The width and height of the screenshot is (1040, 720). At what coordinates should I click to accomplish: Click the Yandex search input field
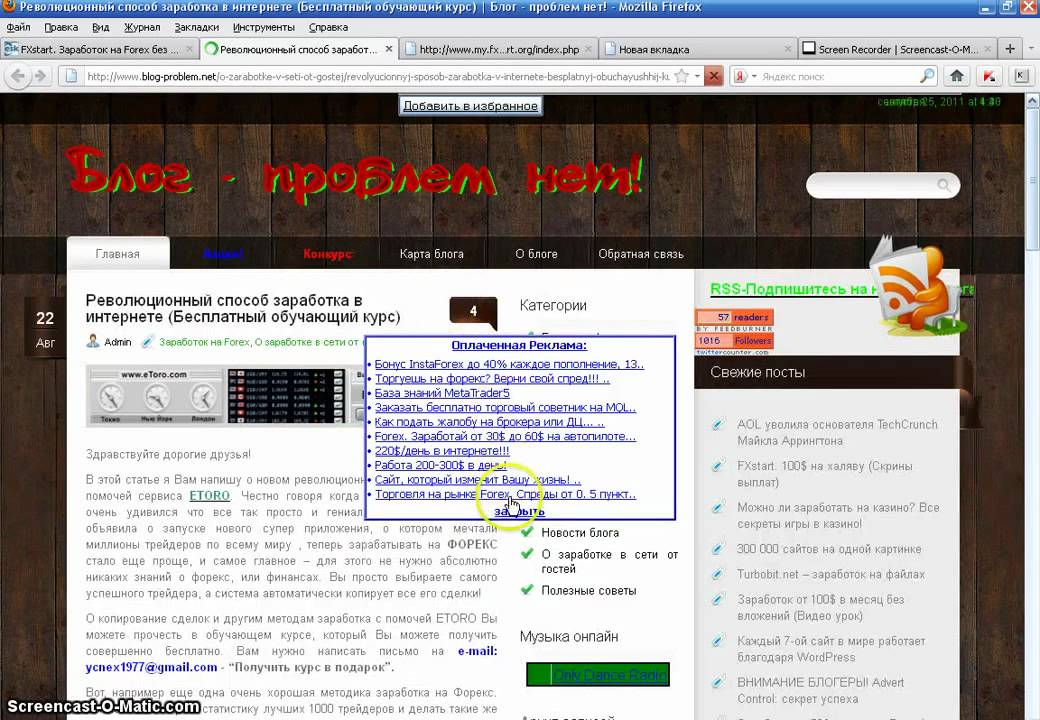[839, 76]
